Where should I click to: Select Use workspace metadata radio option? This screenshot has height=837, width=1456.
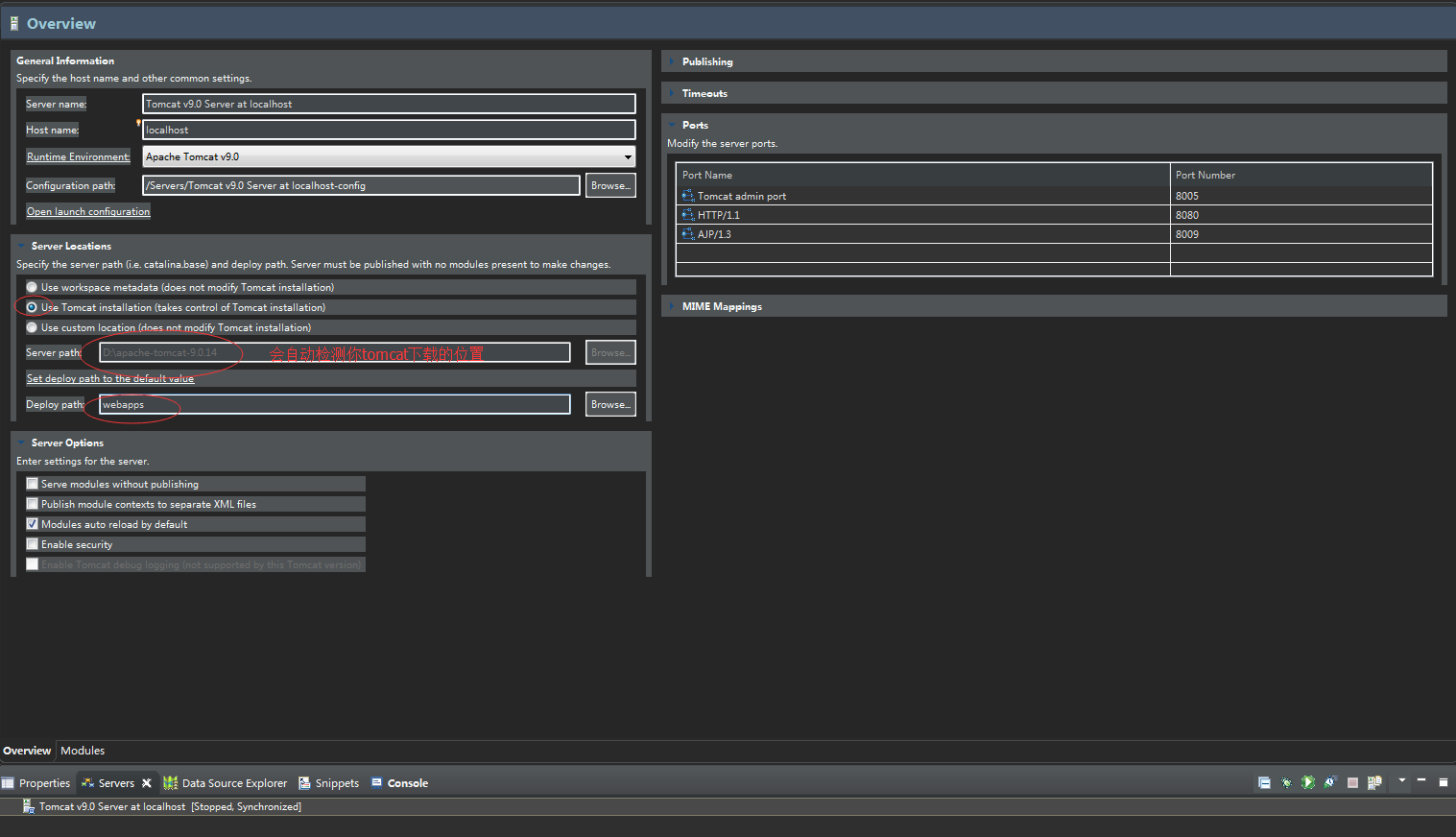pos(32,287)
